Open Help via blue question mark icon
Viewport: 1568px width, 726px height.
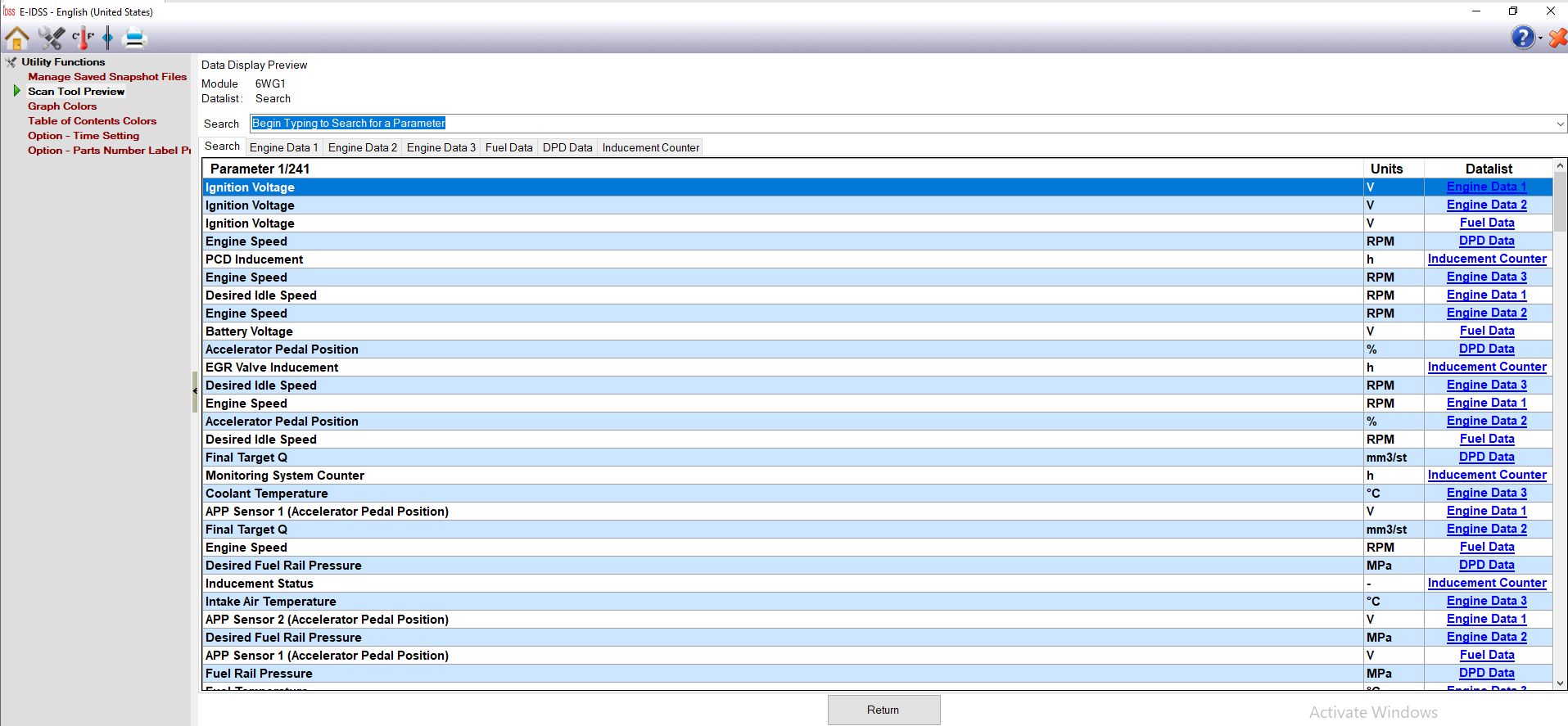pyautogui.click(x=1523, y=38)
